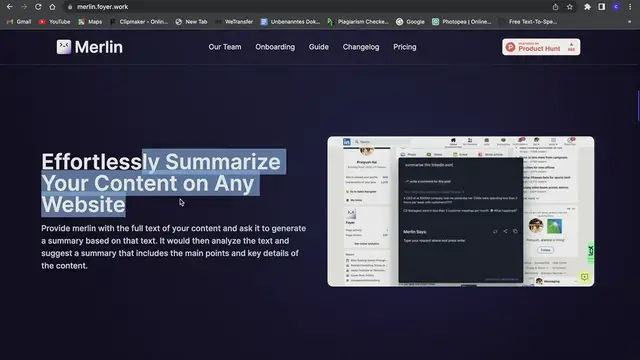Open the Maps bookmark
Screen dimensions: 640x360
[90, 22]
